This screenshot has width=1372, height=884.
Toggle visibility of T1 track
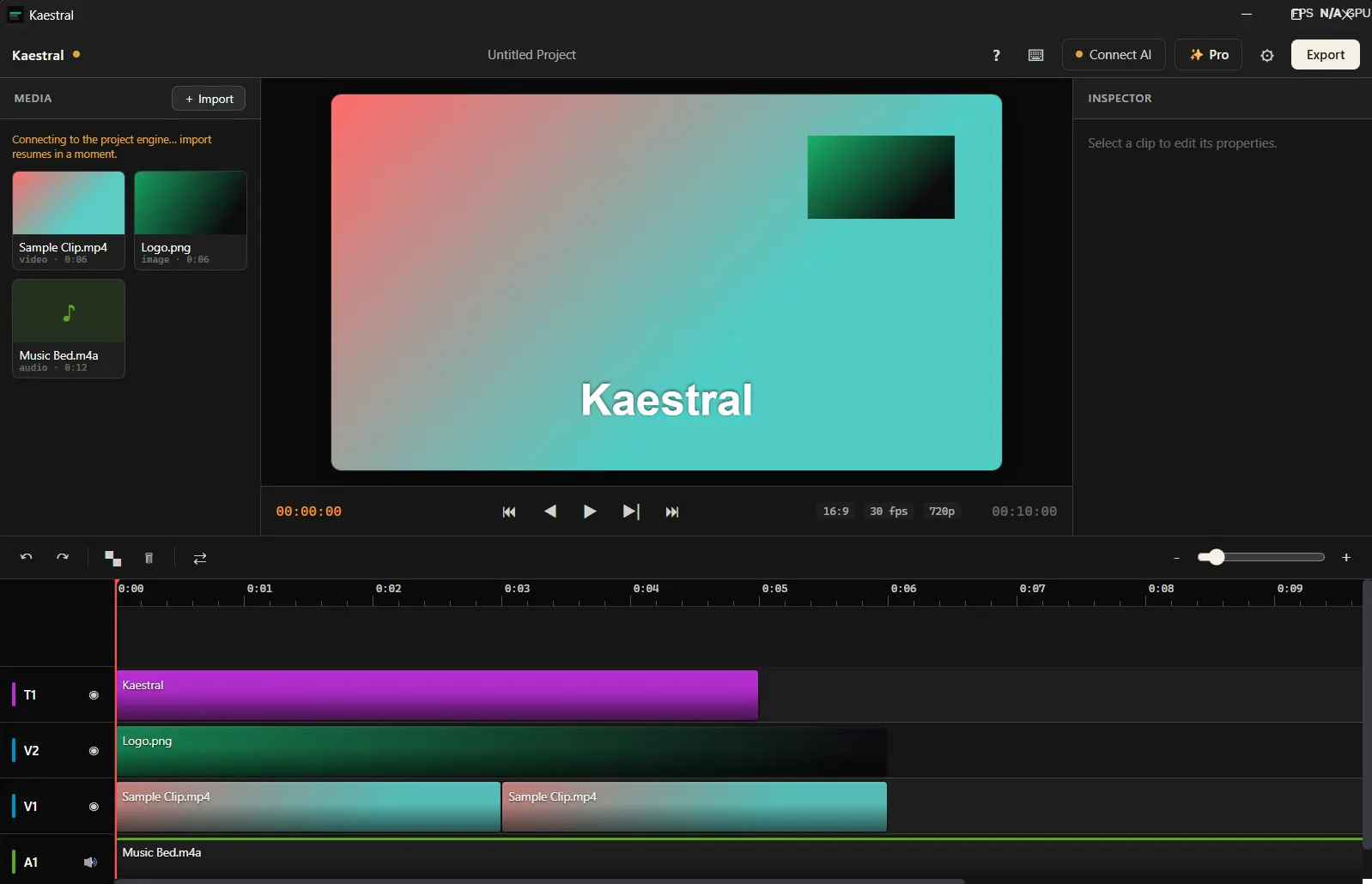point(94,695)
